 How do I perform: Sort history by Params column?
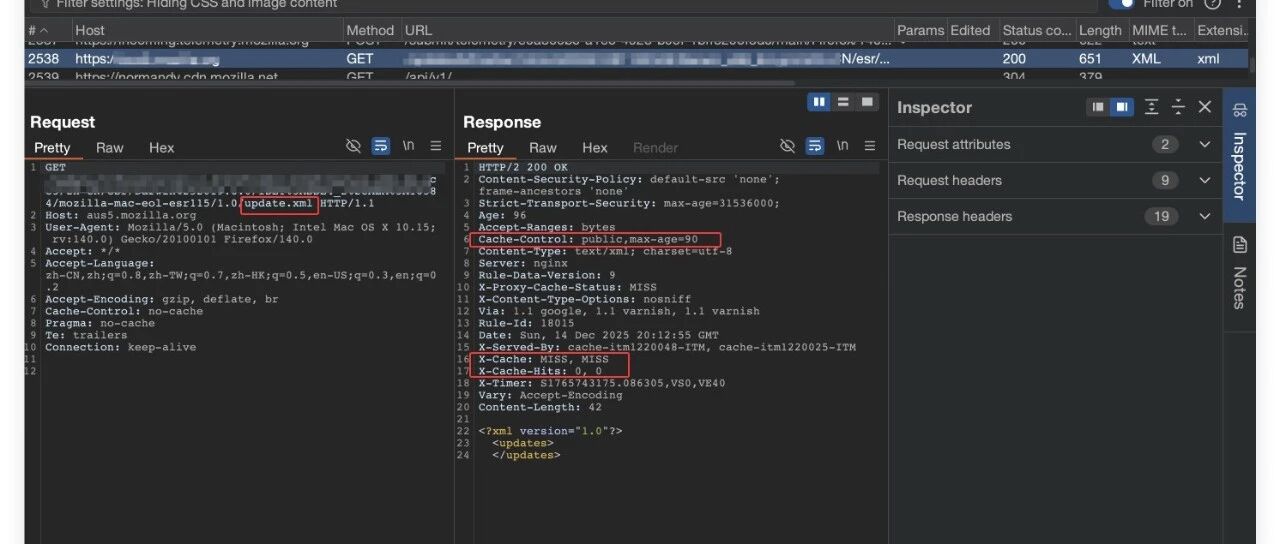pyautogui.click(x=920, y=30)
